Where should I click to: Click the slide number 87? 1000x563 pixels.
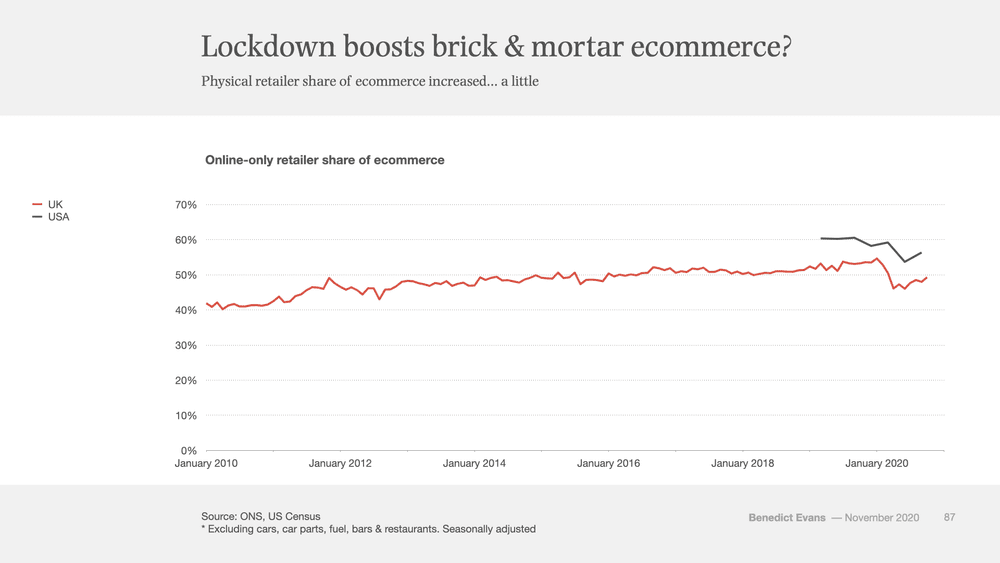click(950, 517)
